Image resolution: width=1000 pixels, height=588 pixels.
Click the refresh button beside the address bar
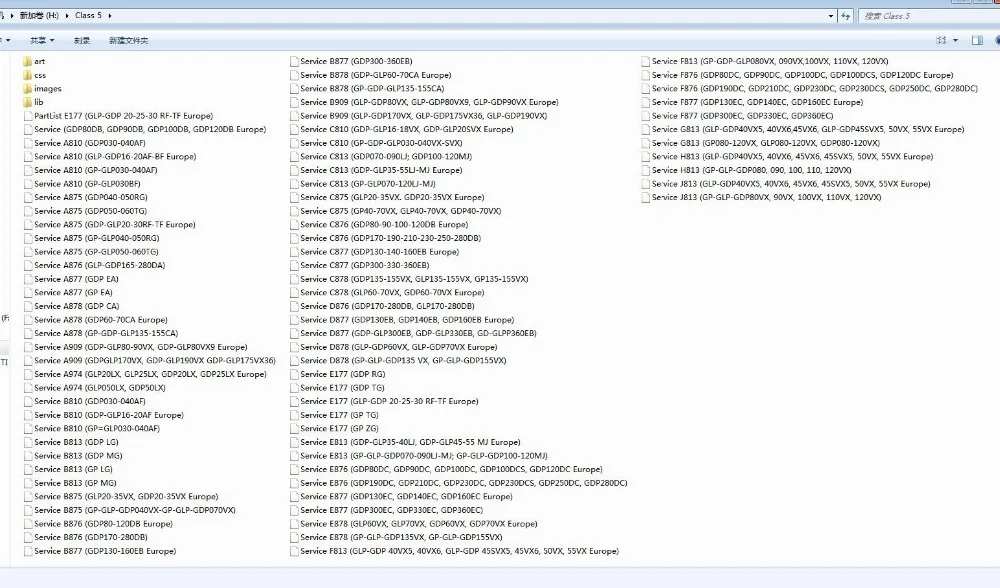(846, 16)
